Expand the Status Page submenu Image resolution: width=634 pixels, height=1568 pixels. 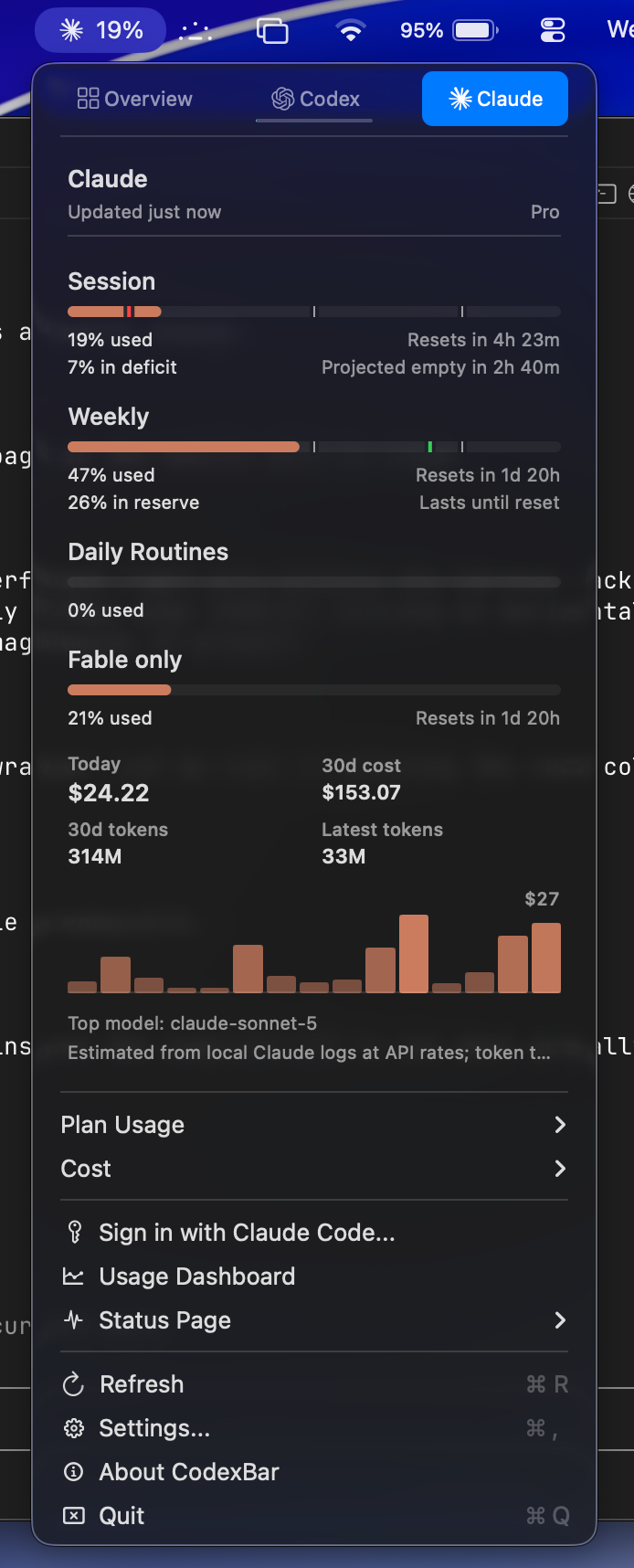click(x=314, y=1320)
